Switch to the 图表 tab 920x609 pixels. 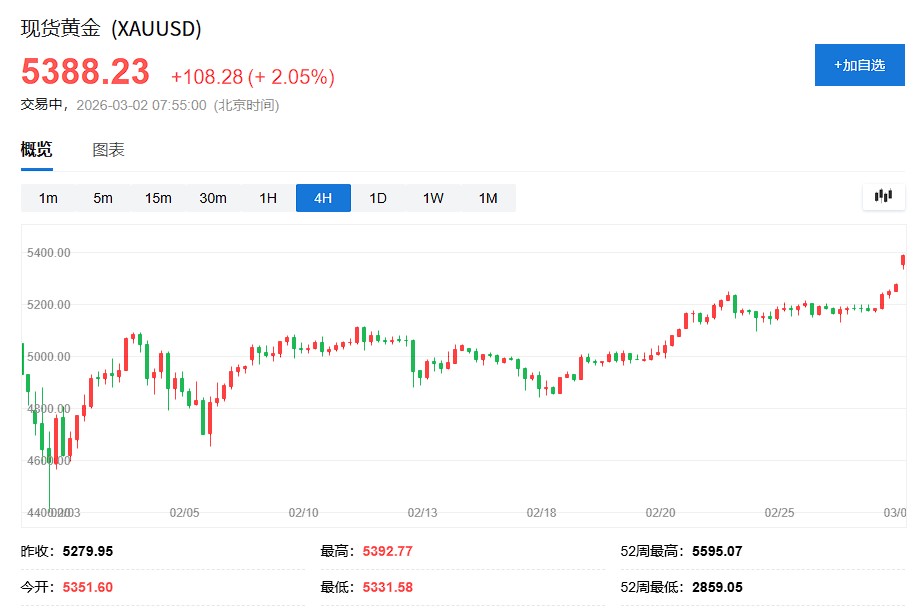[x=108, y=150]
